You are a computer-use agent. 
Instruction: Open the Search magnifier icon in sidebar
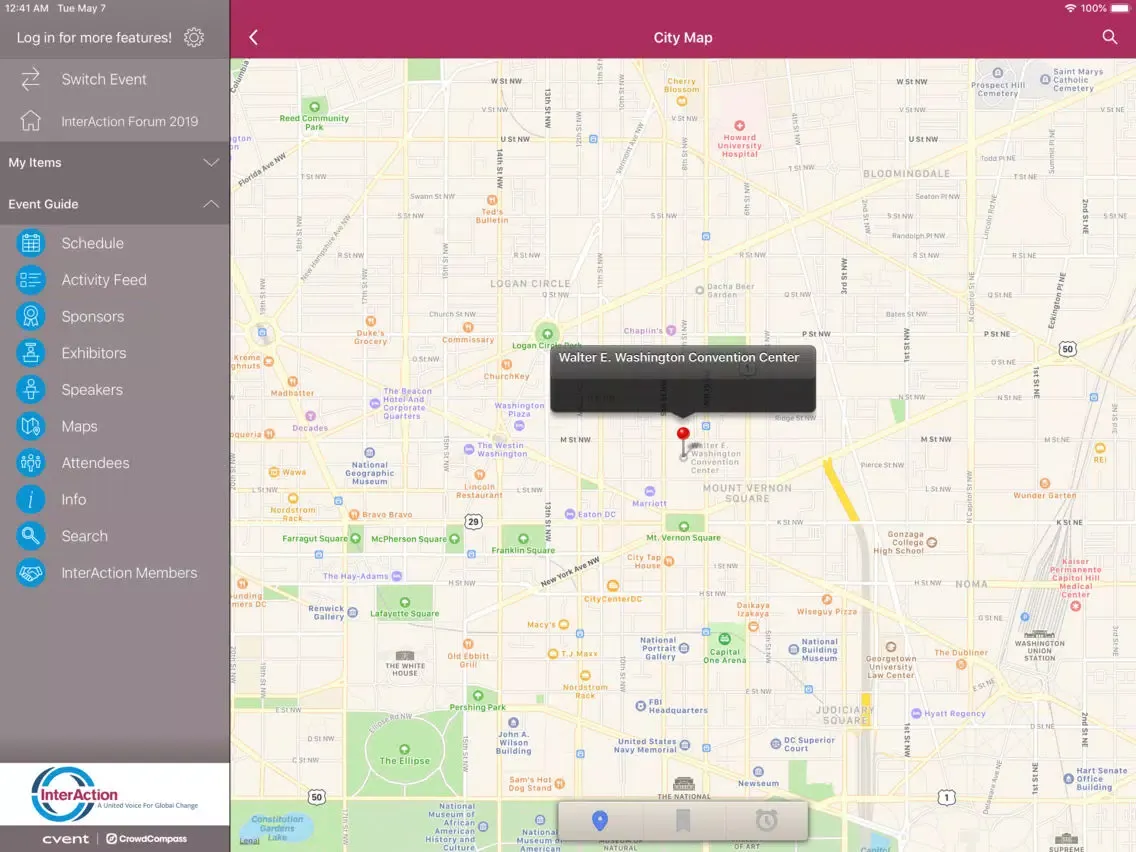point(30,536)
